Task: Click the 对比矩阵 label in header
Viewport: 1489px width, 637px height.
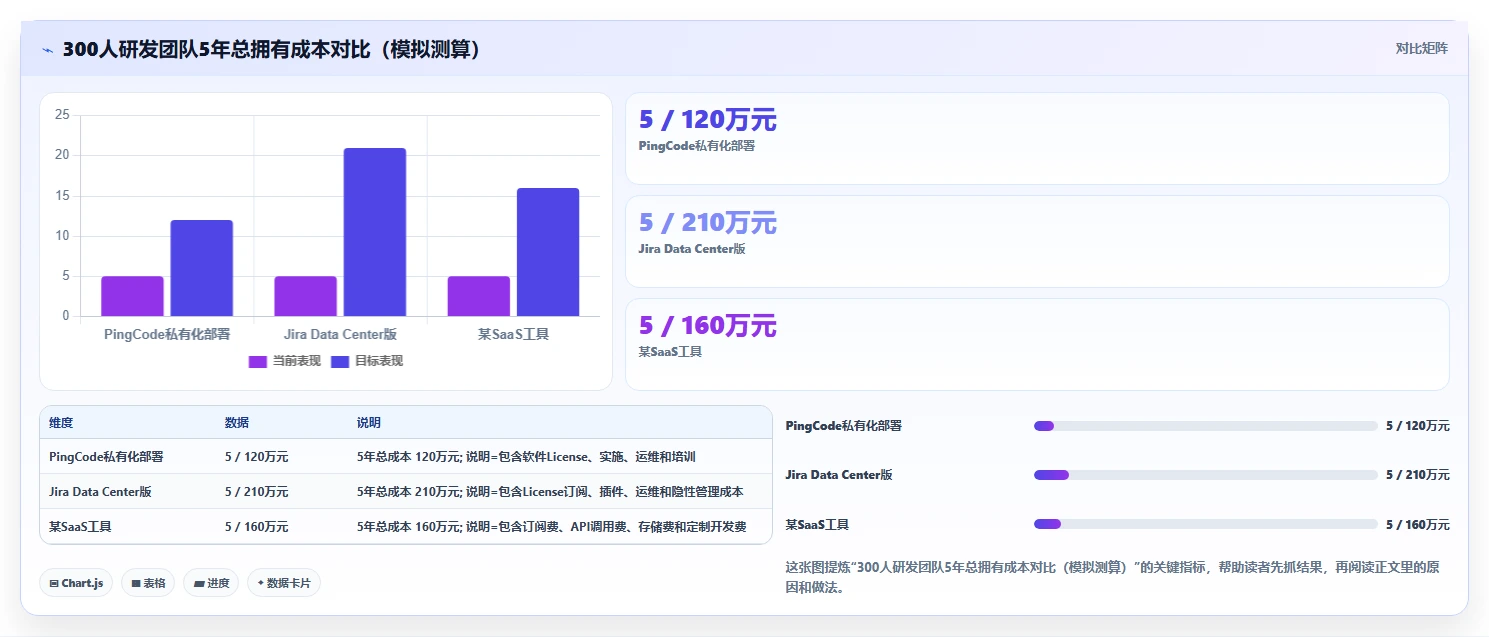Action: click(x=1421, y=48)
